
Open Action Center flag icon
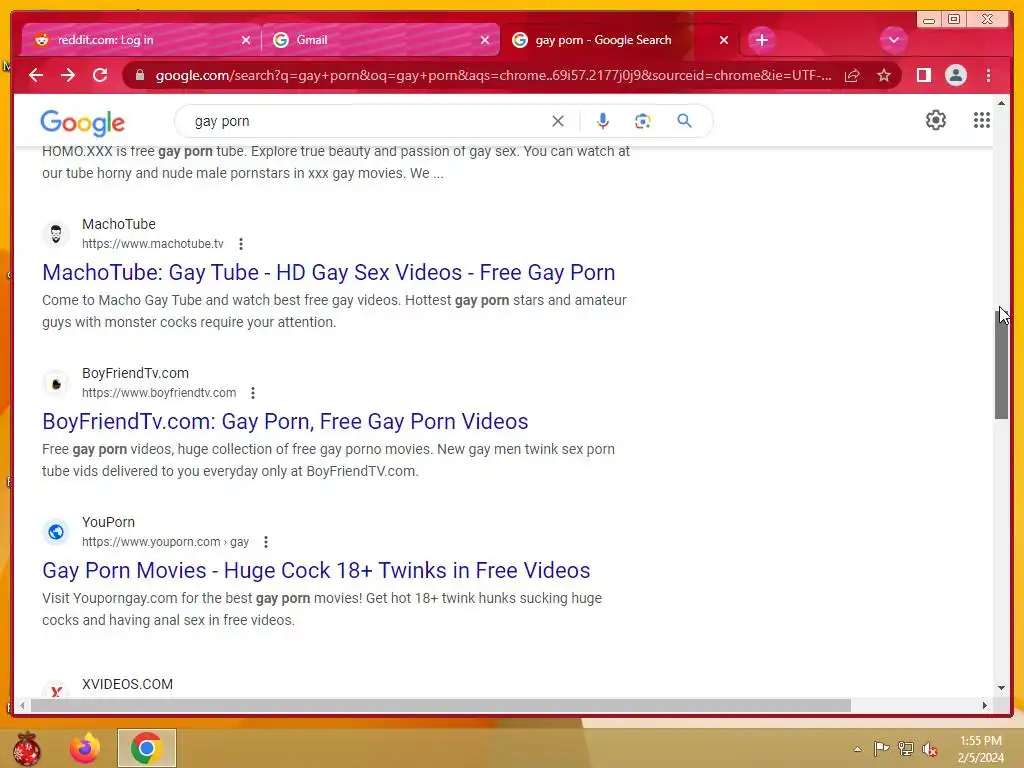pyautogui.click(x=881, y=748)
